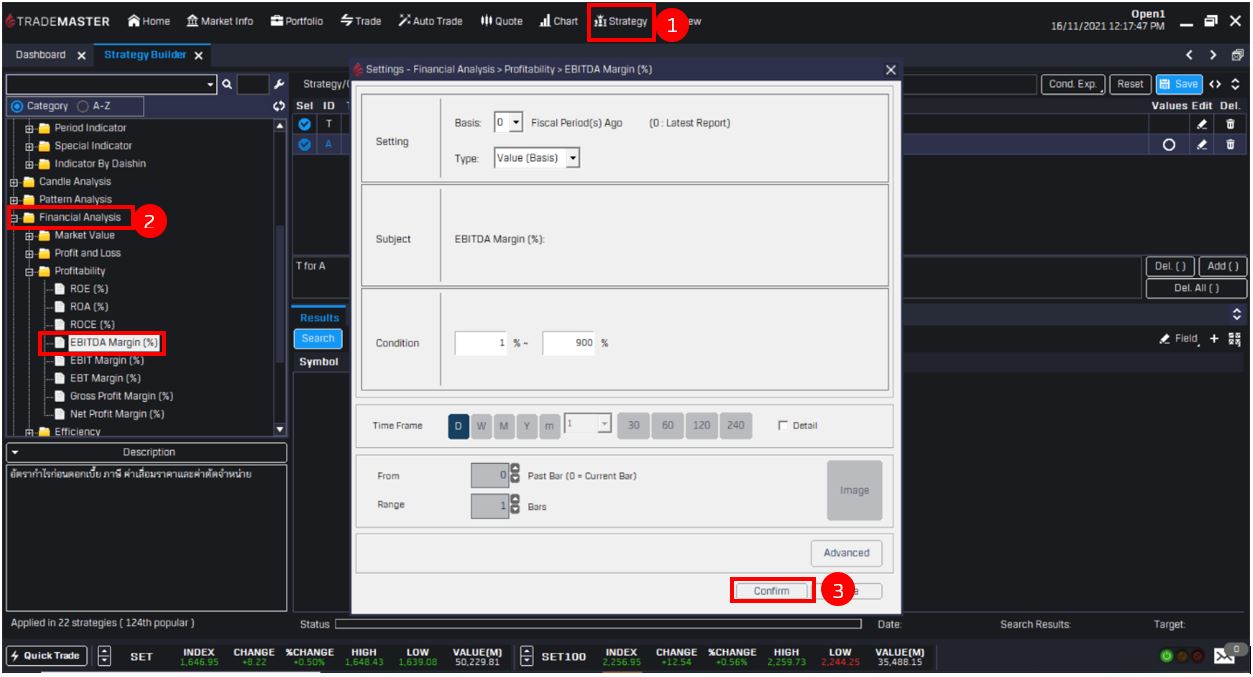Screen dimensions: 1253x677
Task: Switch to the Dashboard tab
Action: pos(41,55)
